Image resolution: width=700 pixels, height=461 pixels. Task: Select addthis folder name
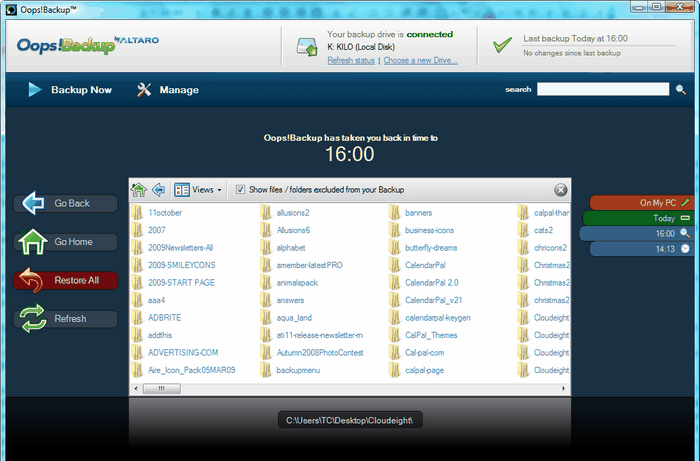pos(160,335)
